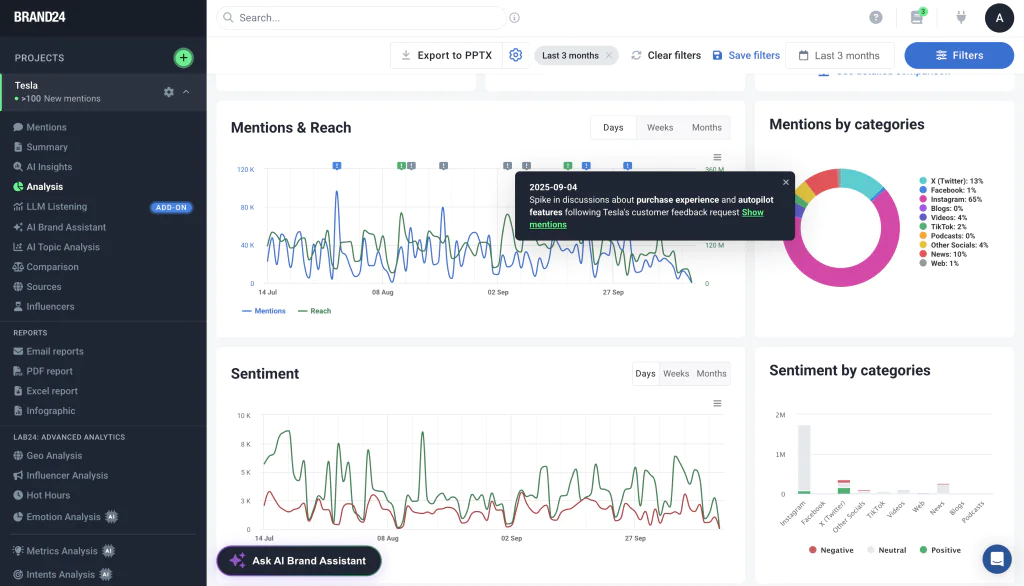Click the help question mark icon

(876, 18)
